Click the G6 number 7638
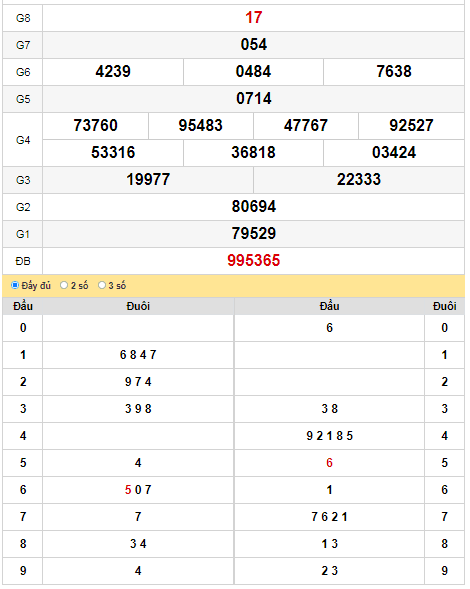 click(x=394, y=72)
